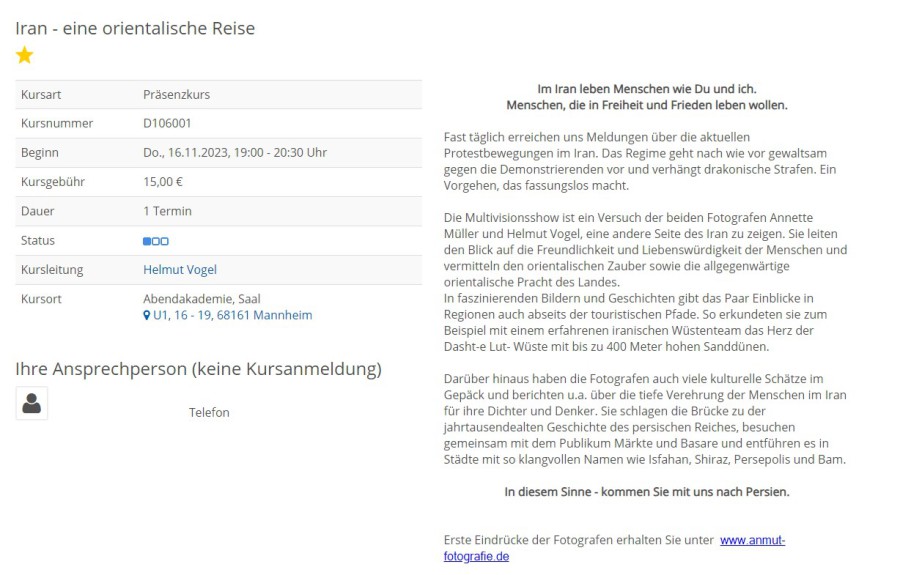Click bold line 'In diesem Sinne' closing sentence
900x575 pixels.
(x=646, y=491)
